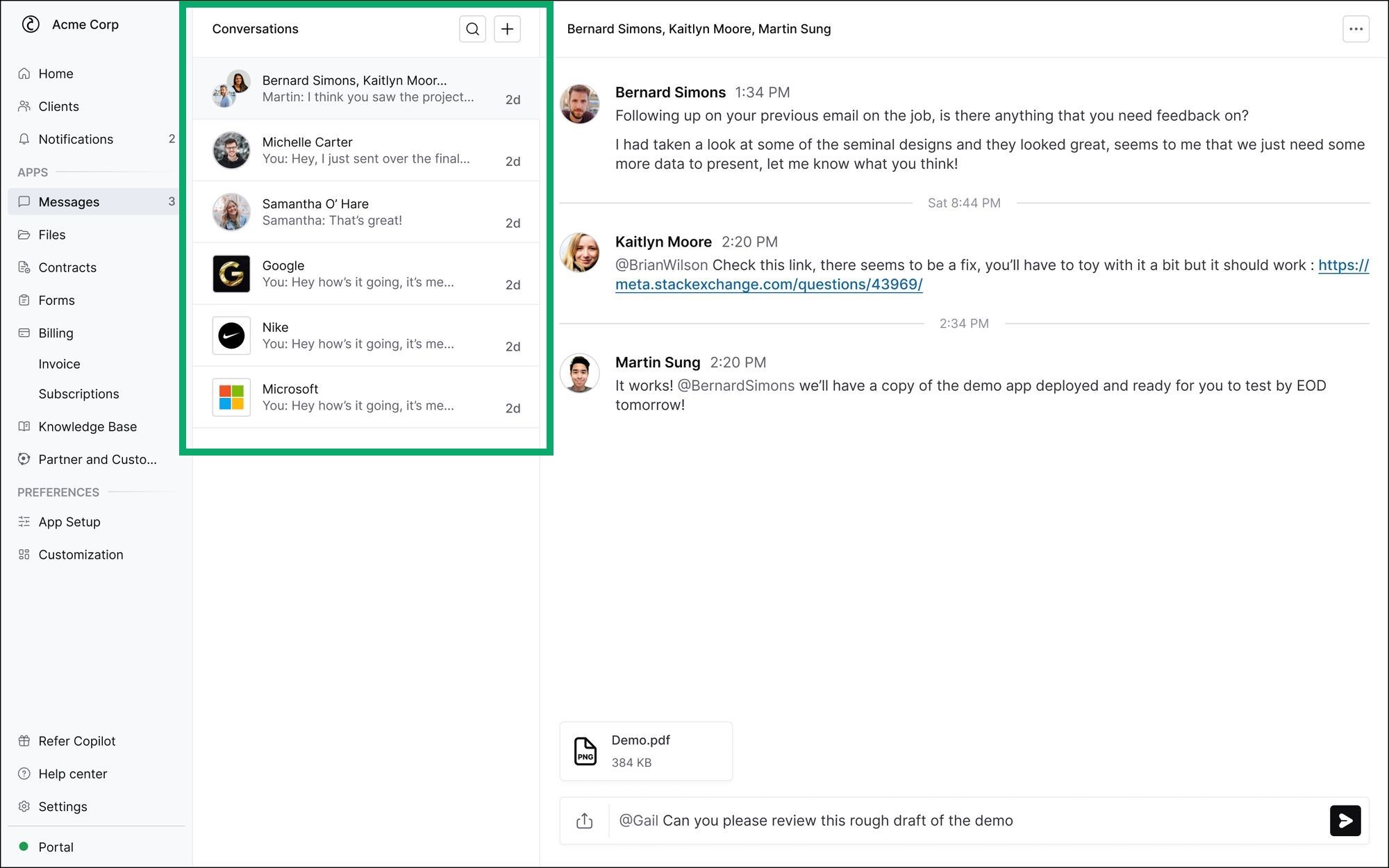This screenshot has width=1389, height=868.
Task: Open Invoice under Billing
Action: 59,364
